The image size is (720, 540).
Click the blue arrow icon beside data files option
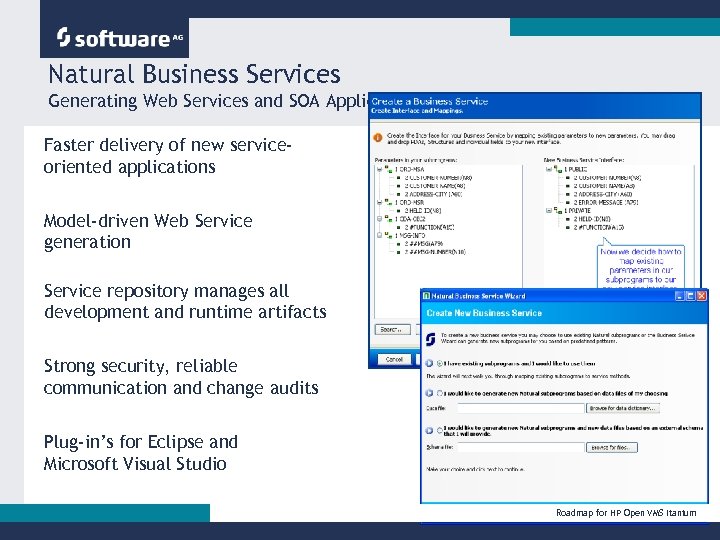click(429, 394)
